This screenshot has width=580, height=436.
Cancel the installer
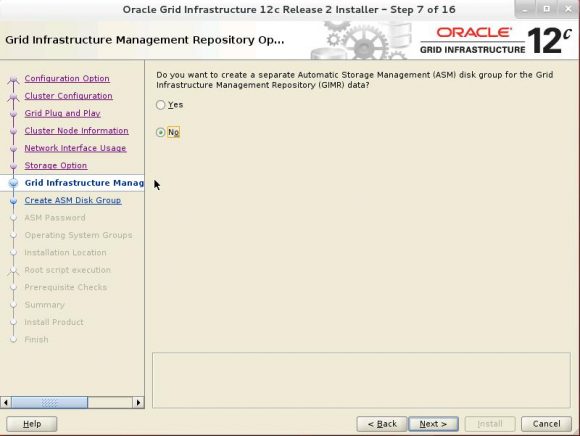pos(546,424)
